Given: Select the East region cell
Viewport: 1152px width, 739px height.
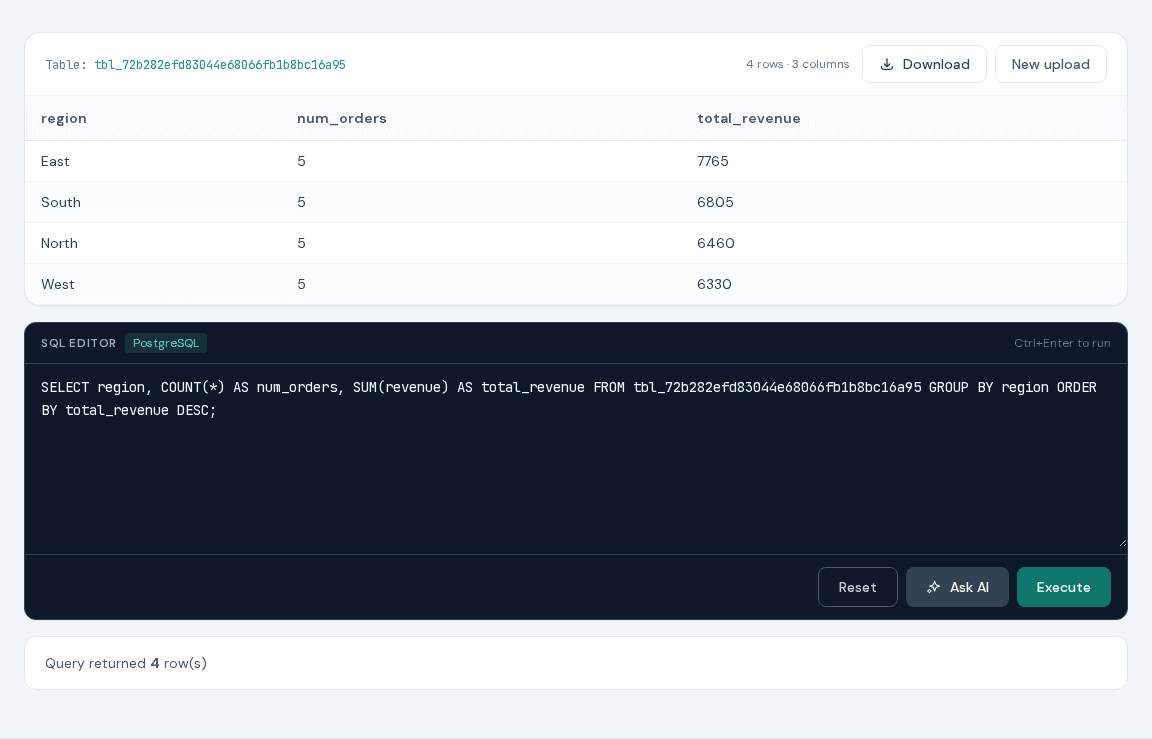Looking at the screenshot, I should pyautogui.click(x=55, y=161).
